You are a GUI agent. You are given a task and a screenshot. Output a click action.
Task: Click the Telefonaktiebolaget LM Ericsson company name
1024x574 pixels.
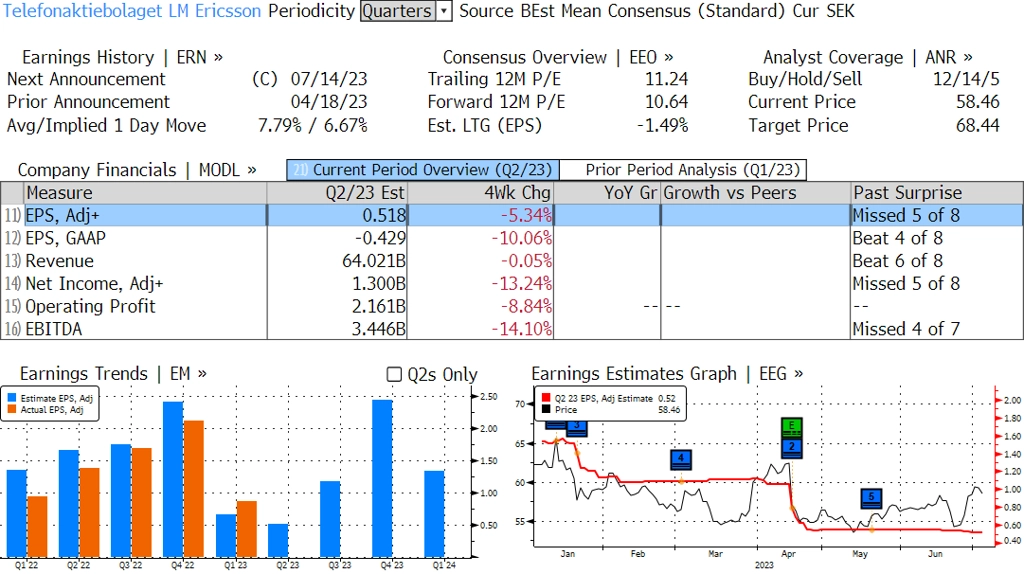click(x=132, y=11)
